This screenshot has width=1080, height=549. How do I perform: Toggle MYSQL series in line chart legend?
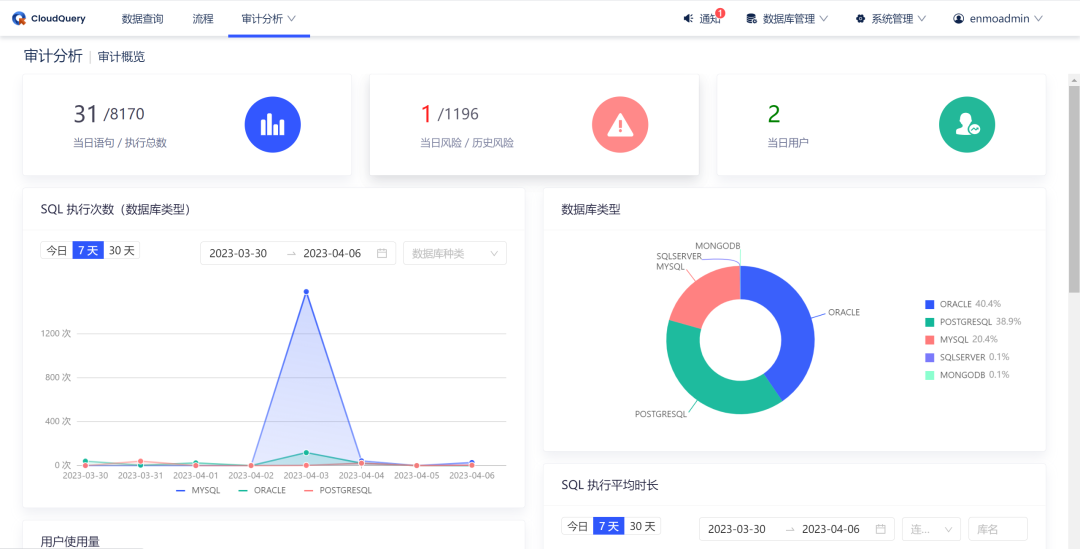(198, 490)
